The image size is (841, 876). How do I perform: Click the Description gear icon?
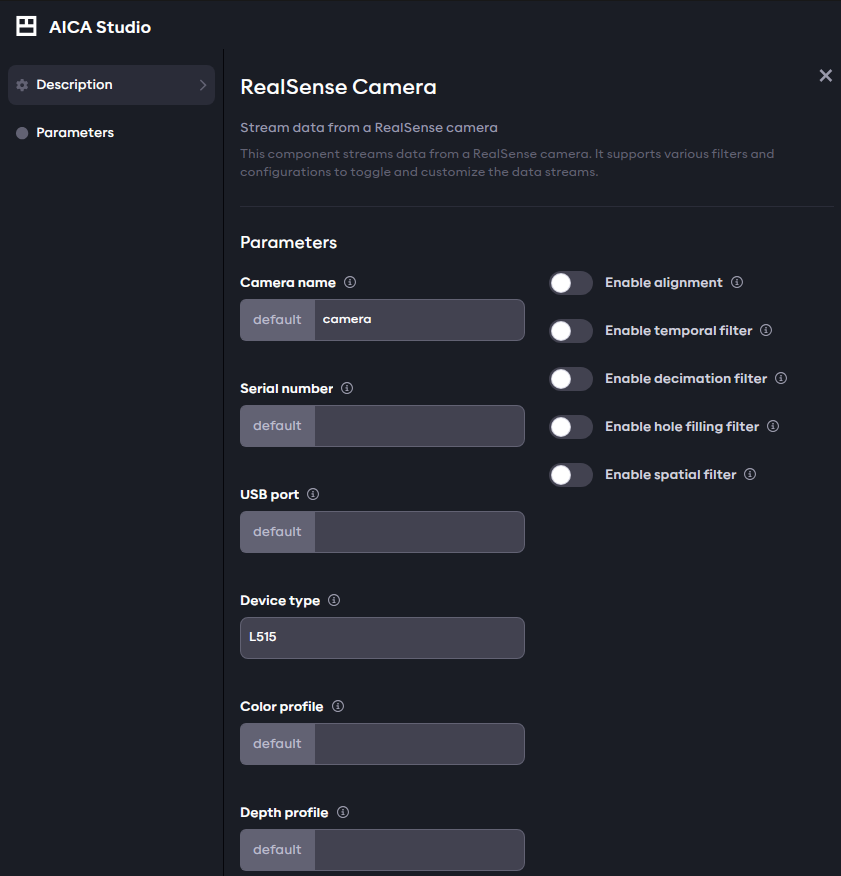point(22,85)
